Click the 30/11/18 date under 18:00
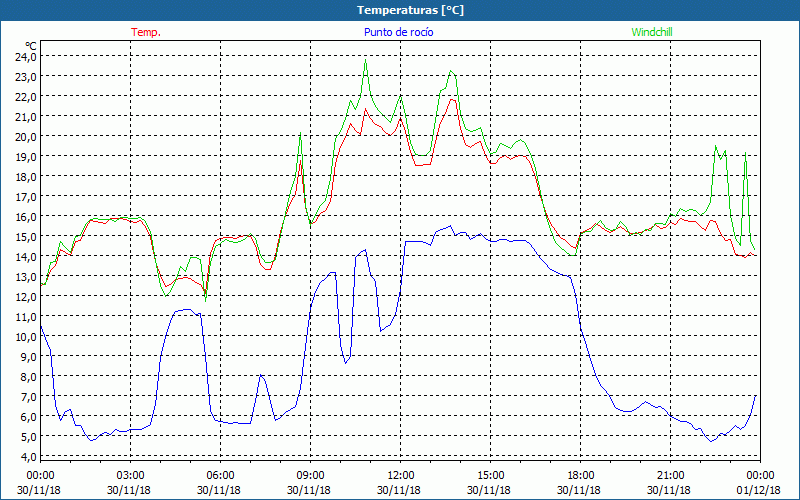The image size is (800, 500). (x=579, y=490)
